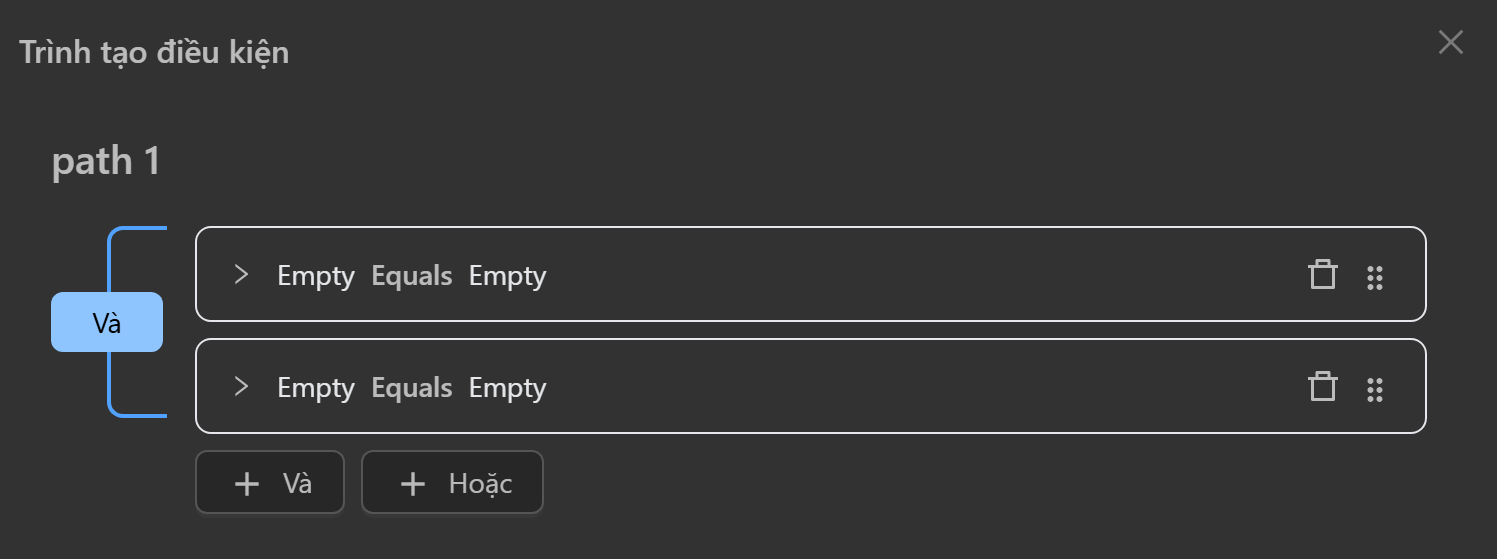Click empty space inside the second condition row
Image resolution: width=1497 pixels, height=559 pixels.
pos(900,387)
